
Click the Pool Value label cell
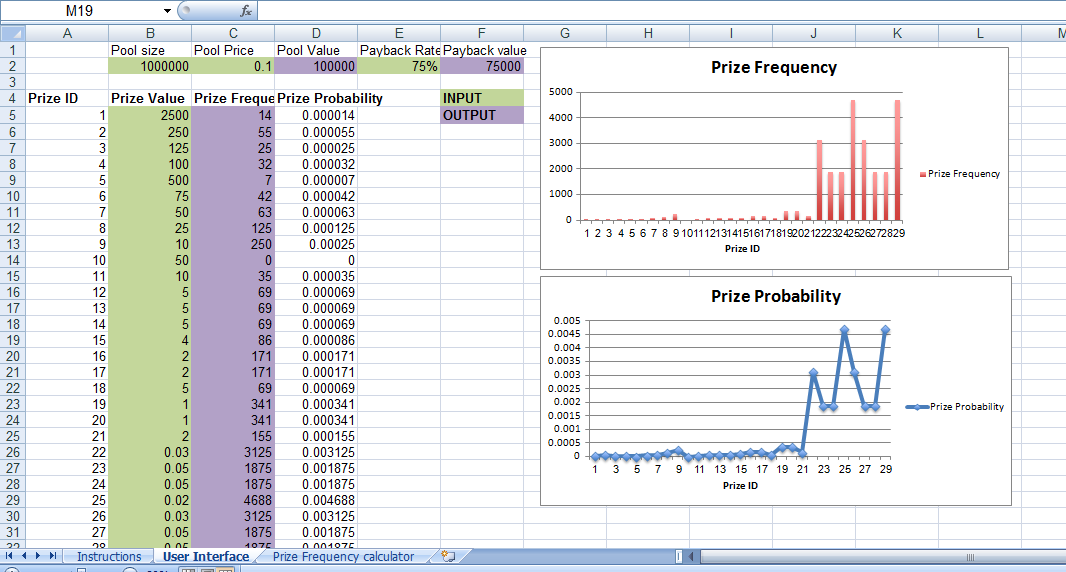click(316, 50)
